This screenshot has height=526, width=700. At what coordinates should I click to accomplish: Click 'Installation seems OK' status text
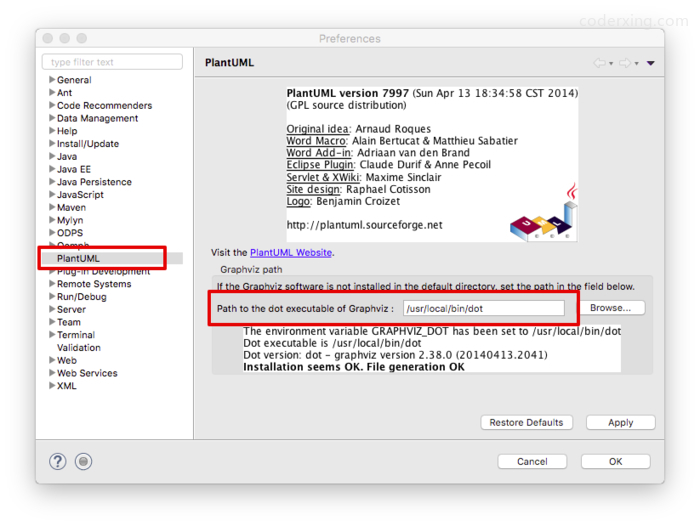tap(354, 367)
